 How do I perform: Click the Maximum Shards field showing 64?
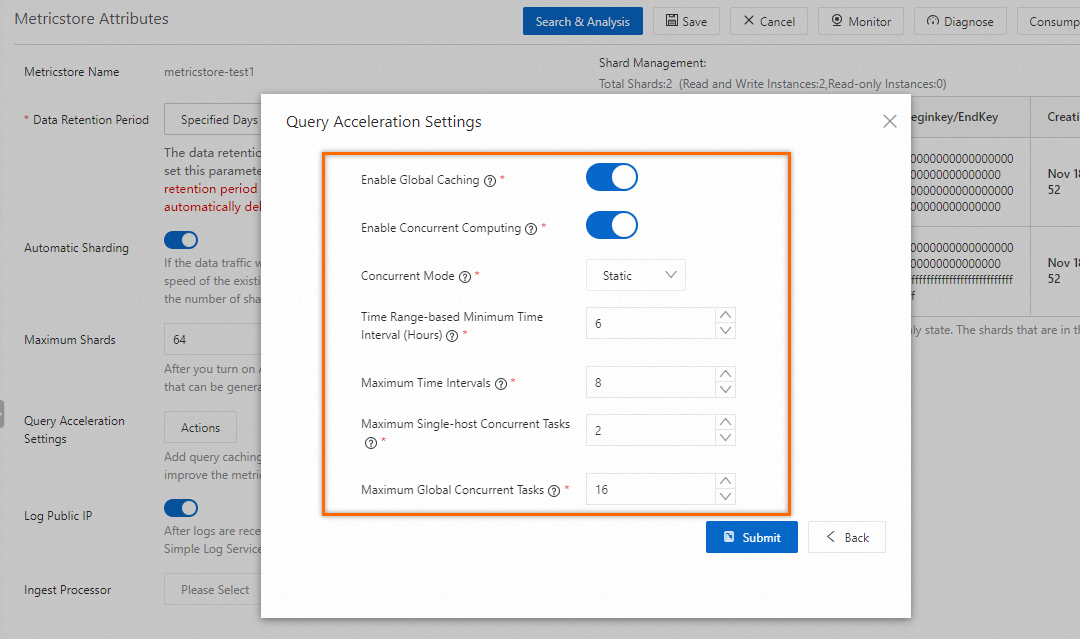pyautogui.click(x=213, y=339)
